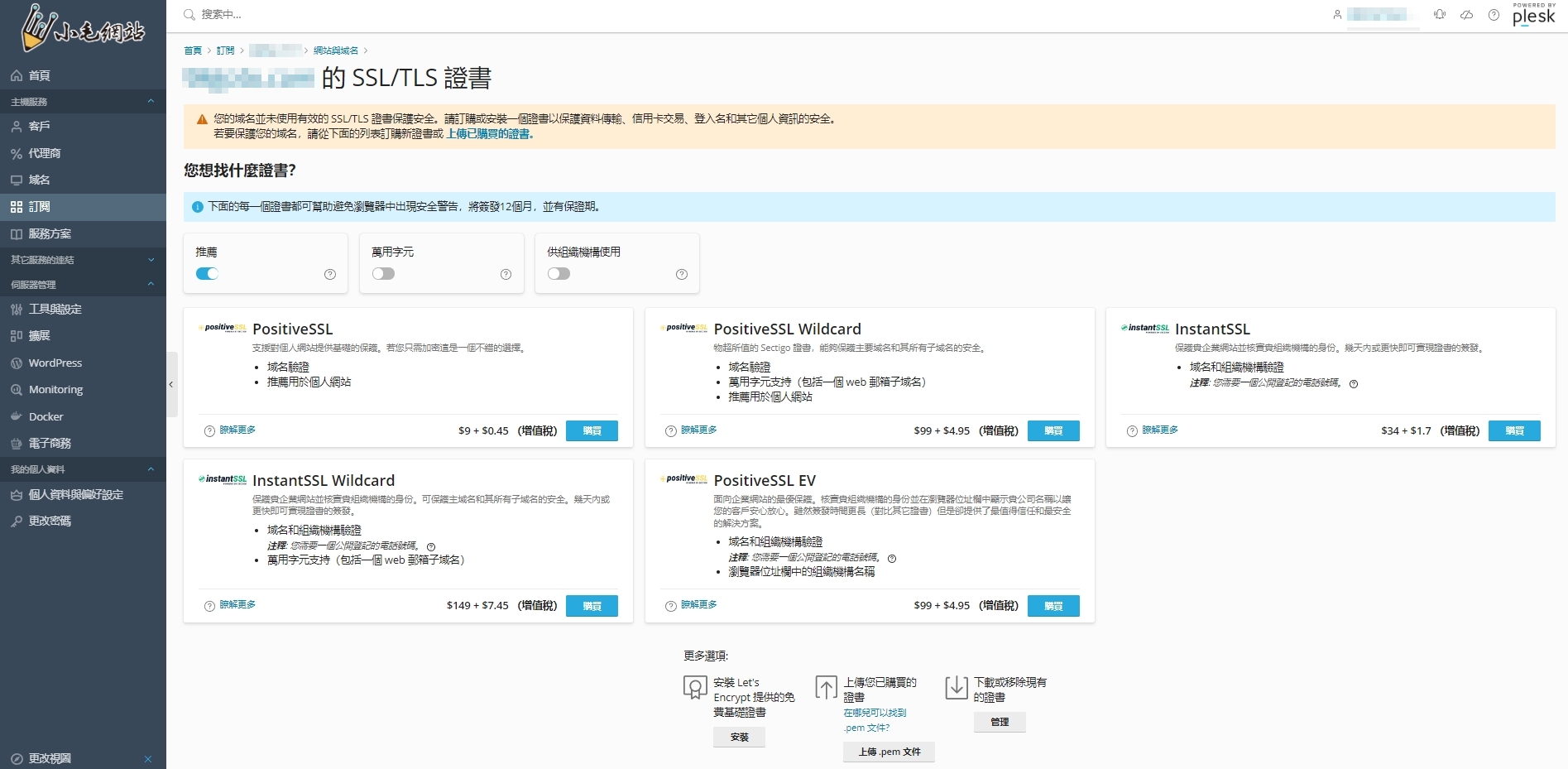Open Docker in the sidebar menu
1568x769 pixels.
pyautogui.click(x=46, y=416)
